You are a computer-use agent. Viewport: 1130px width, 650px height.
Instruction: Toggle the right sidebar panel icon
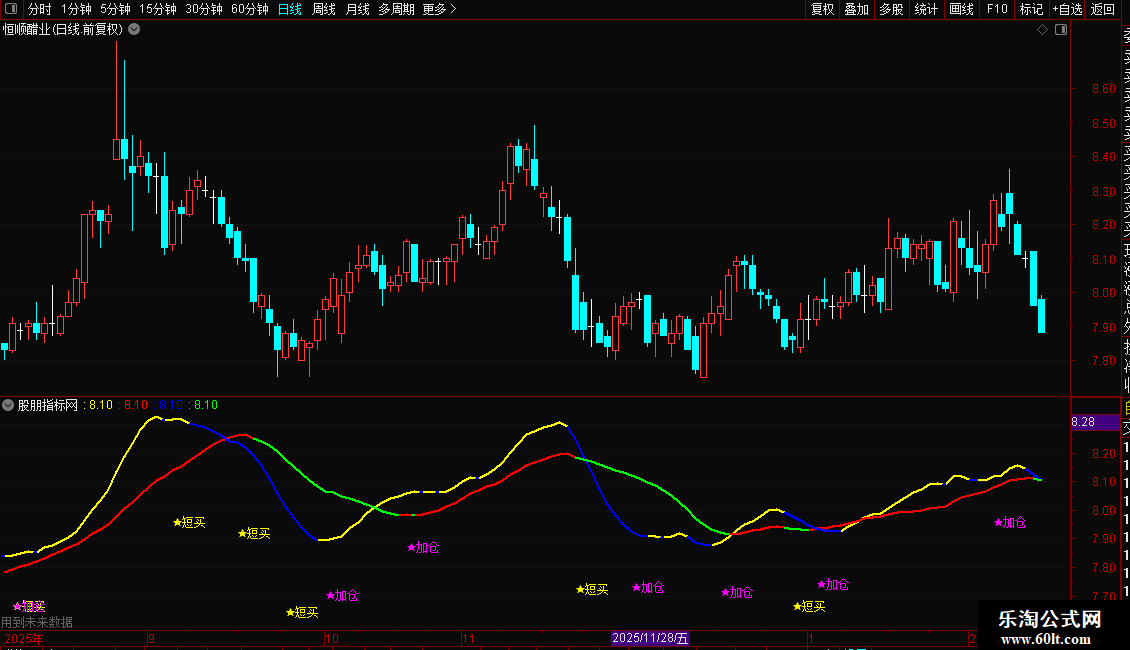(x=1061, y=30)
